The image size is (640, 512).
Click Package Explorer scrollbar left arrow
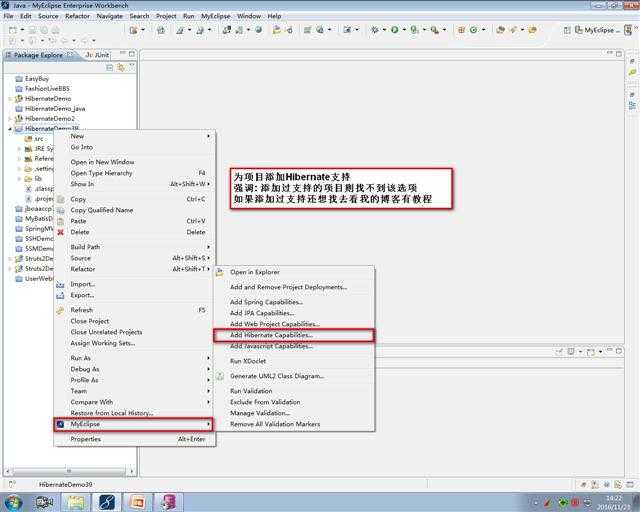pyautogui.click(x=8, y=471)
